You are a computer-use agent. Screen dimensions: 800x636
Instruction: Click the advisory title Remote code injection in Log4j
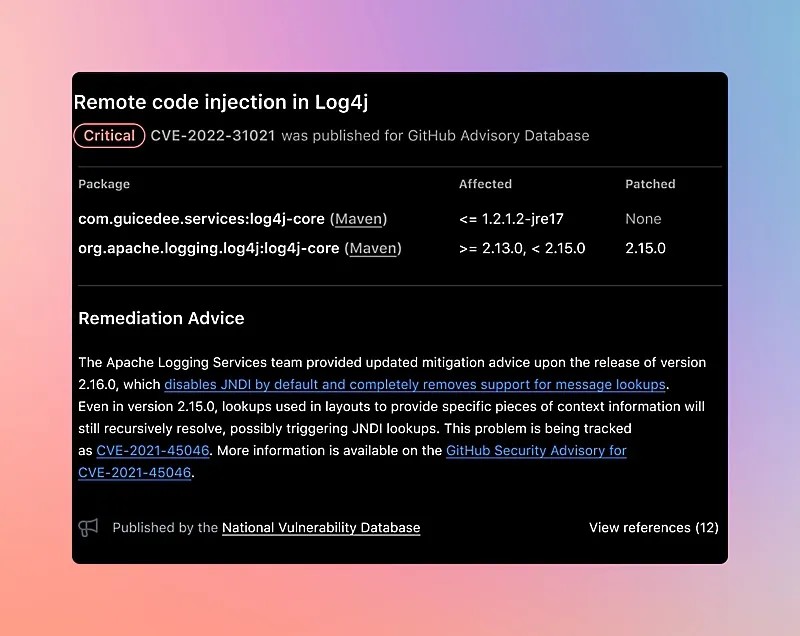[x=222, y=102]
